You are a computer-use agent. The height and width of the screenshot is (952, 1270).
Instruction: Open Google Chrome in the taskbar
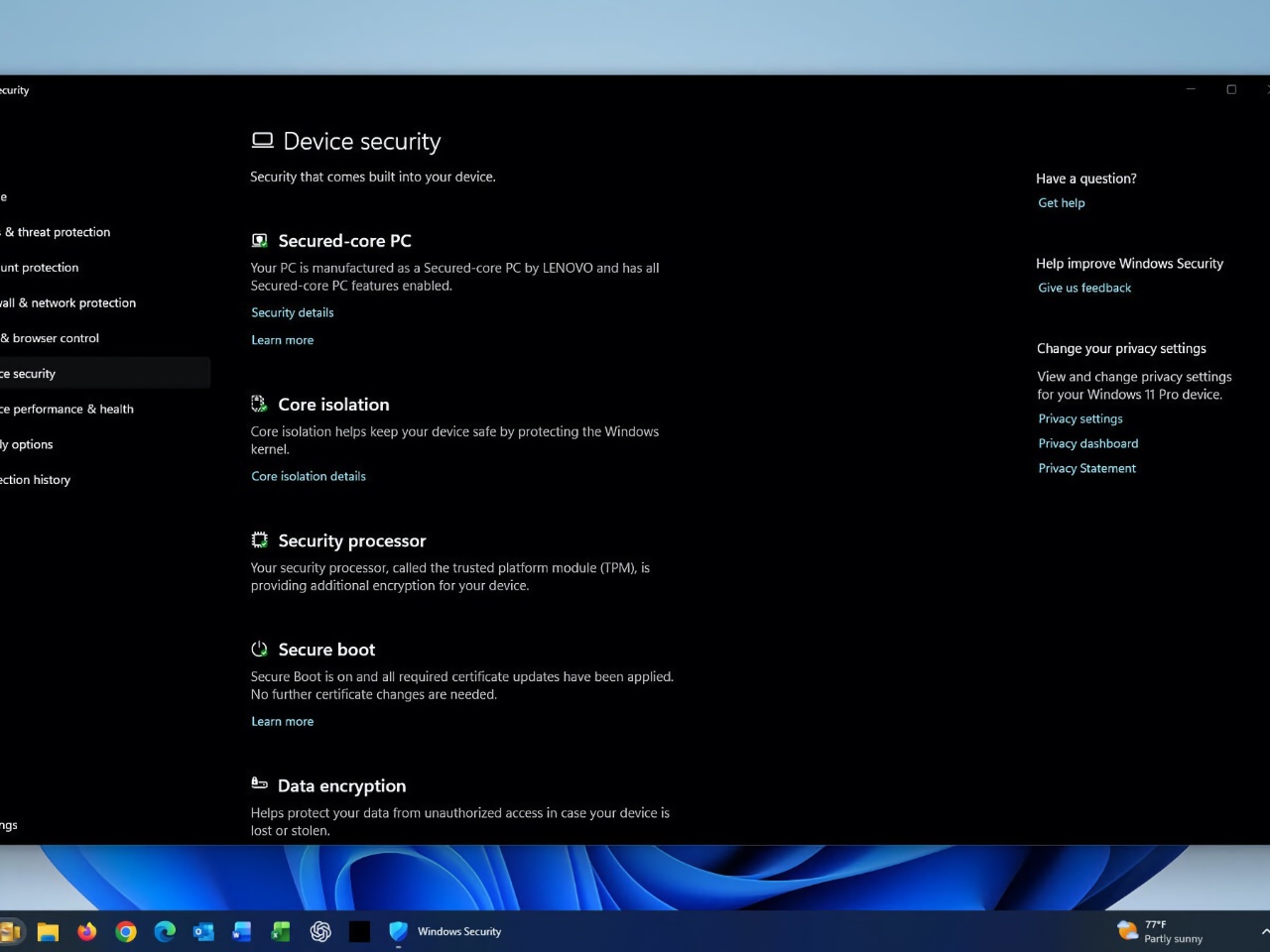(126, 931)
